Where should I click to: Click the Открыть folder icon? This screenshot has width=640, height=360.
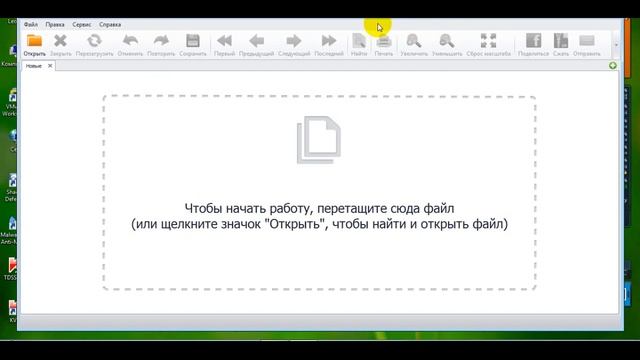click(x=34, y=41)
